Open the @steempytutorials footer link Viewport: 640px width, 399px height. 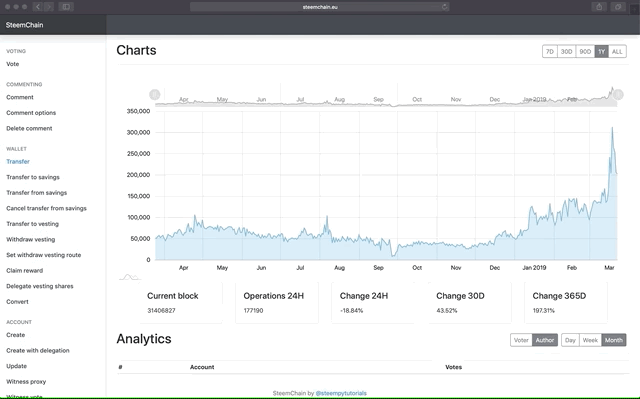[x=341, y=393]
